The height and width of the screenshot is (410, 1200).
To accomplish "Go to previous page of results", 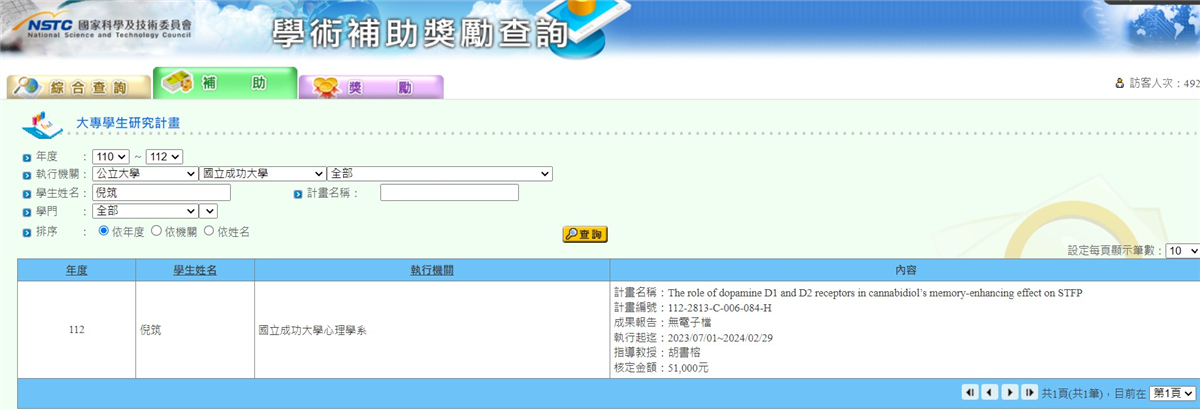I will 989,393.
